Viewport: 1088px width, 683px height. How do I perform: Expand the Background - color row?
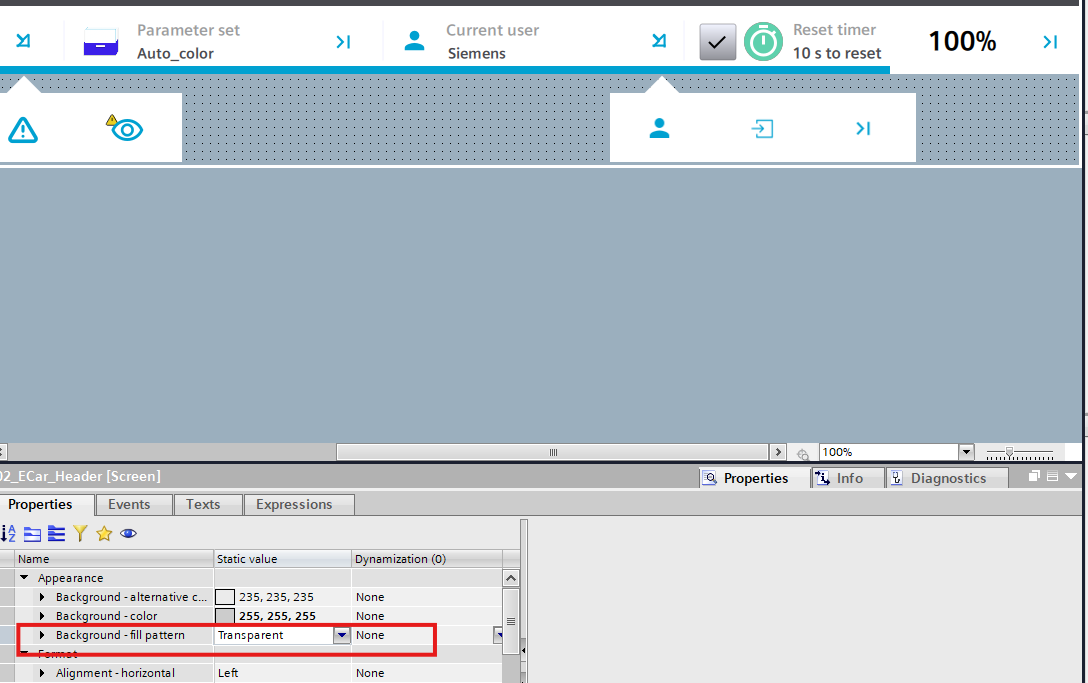coord(42,616)
